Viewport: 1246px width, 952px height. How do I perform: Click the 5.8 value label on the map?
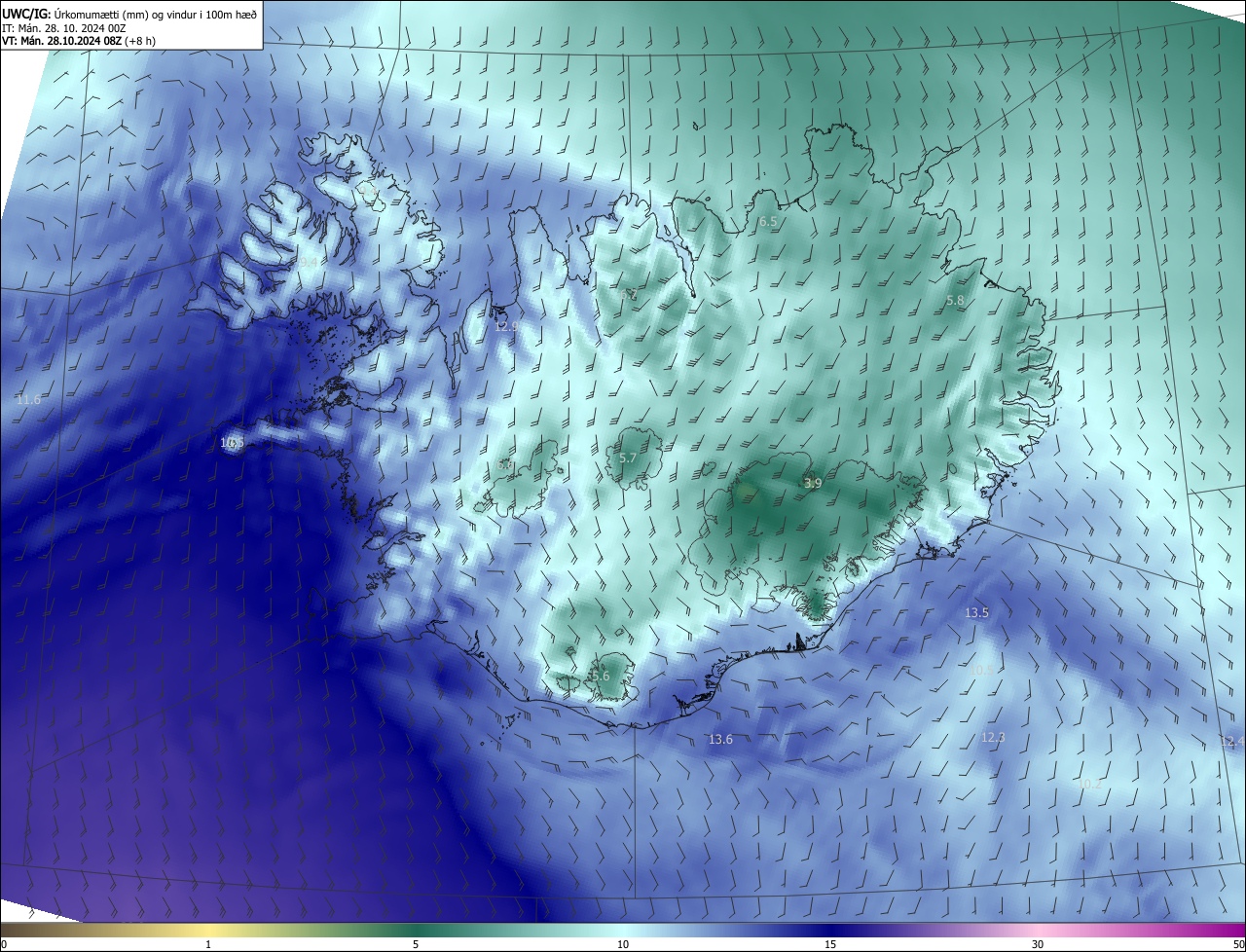pos(954,301)
